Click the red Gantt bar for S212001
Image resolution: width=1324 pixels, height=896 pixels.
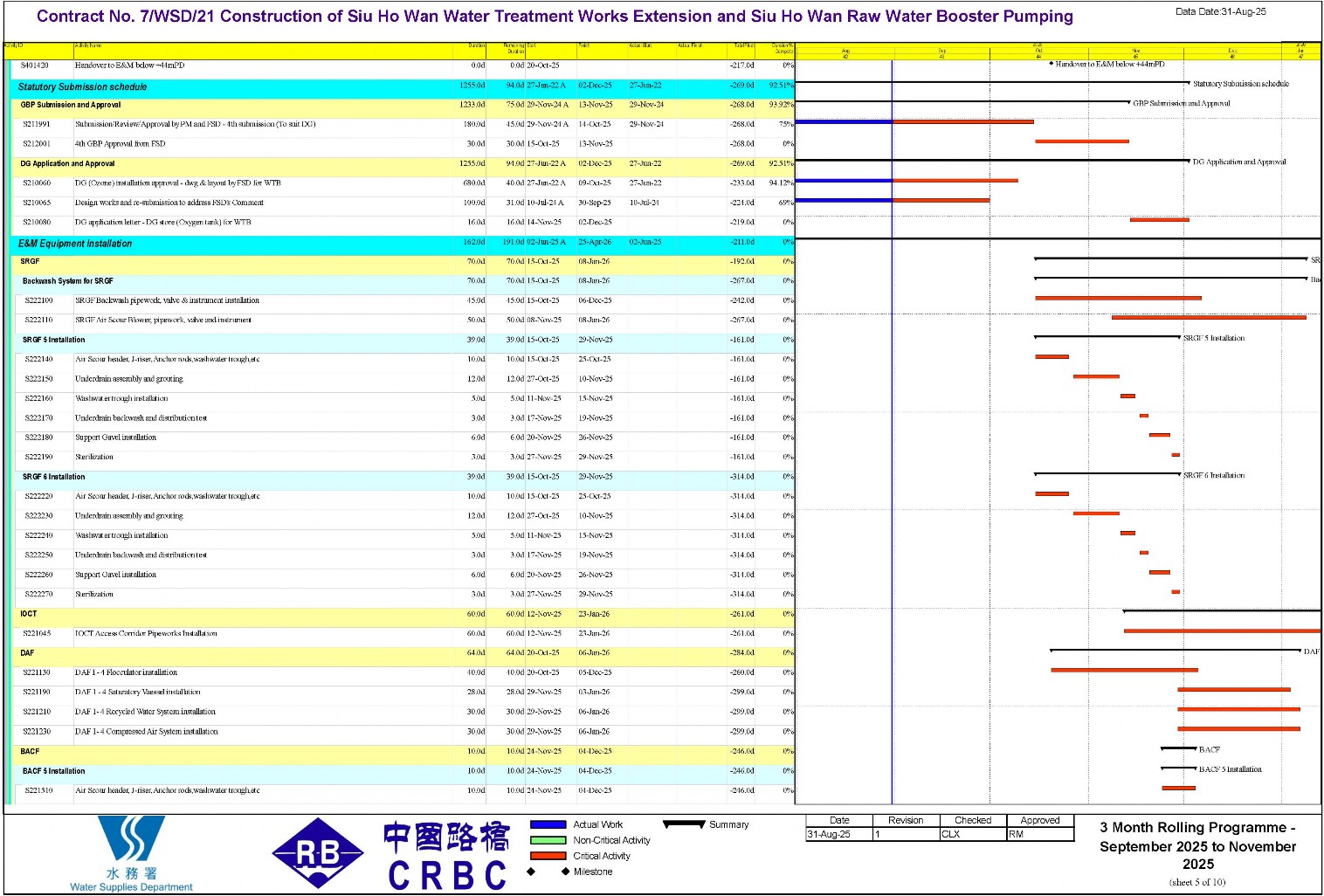click(x=1082, y=141)
